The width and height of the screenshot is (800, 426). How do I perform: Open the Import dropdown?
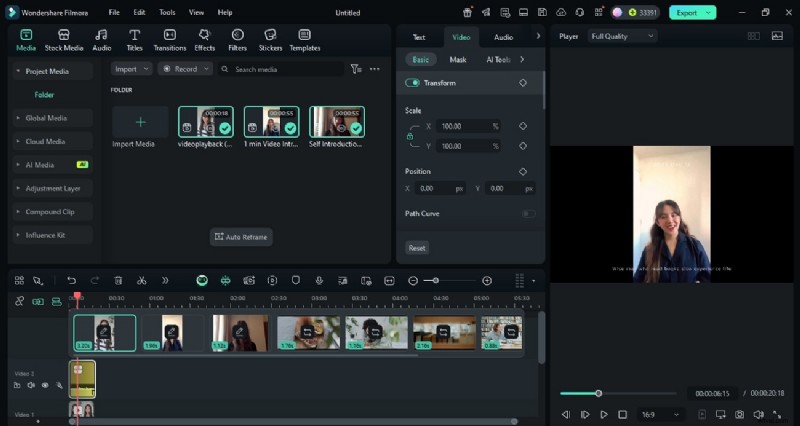pyautogui.click(x=131, y=69)
